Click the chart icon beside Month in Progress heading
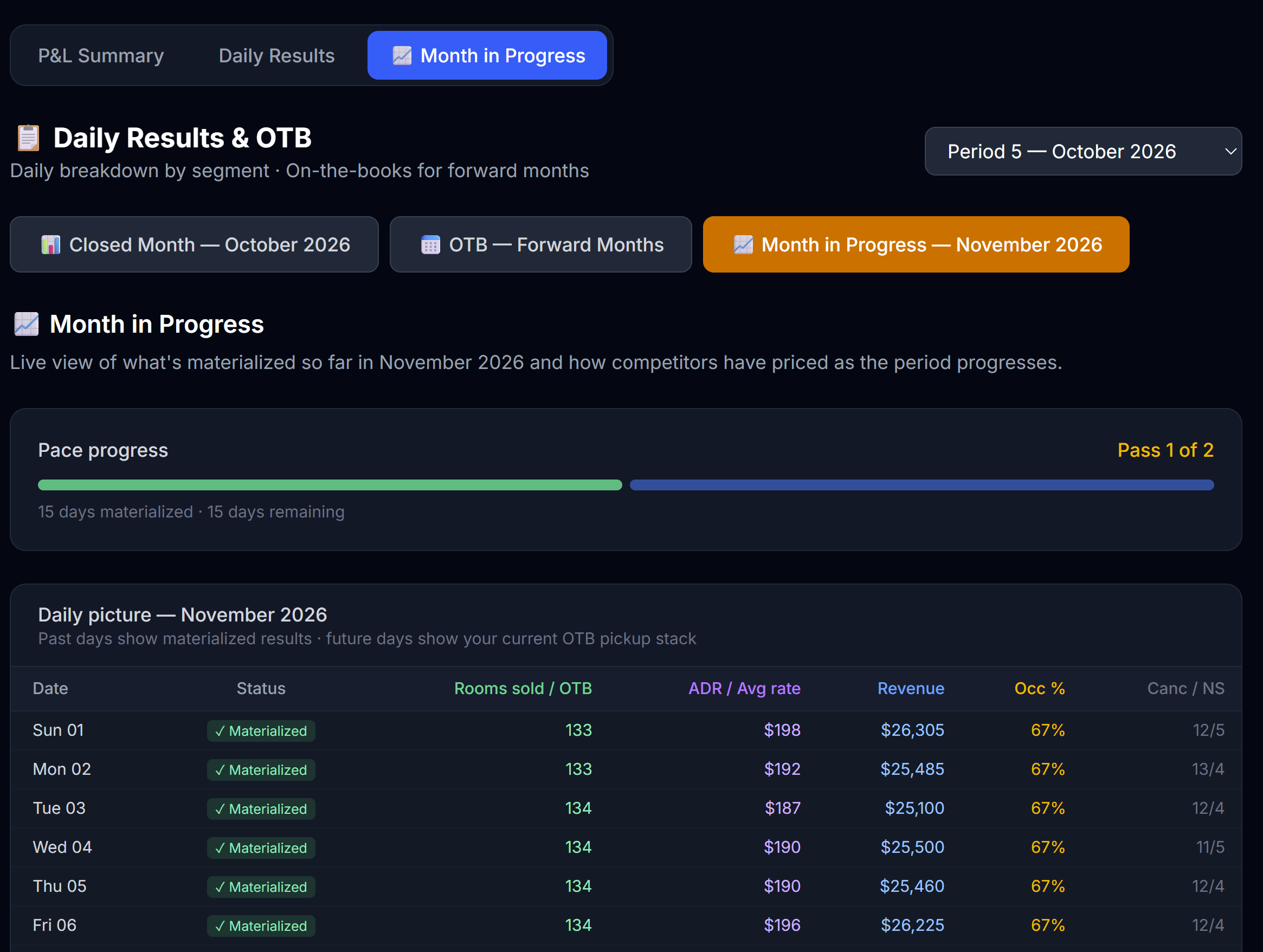 pos(26,324)
